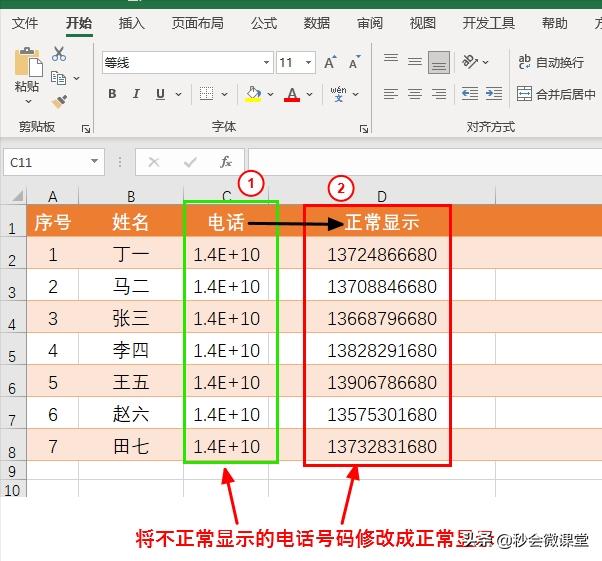Click 合并后居中 merge and center
The image size is (602, 561).
[x=556, y=94]
